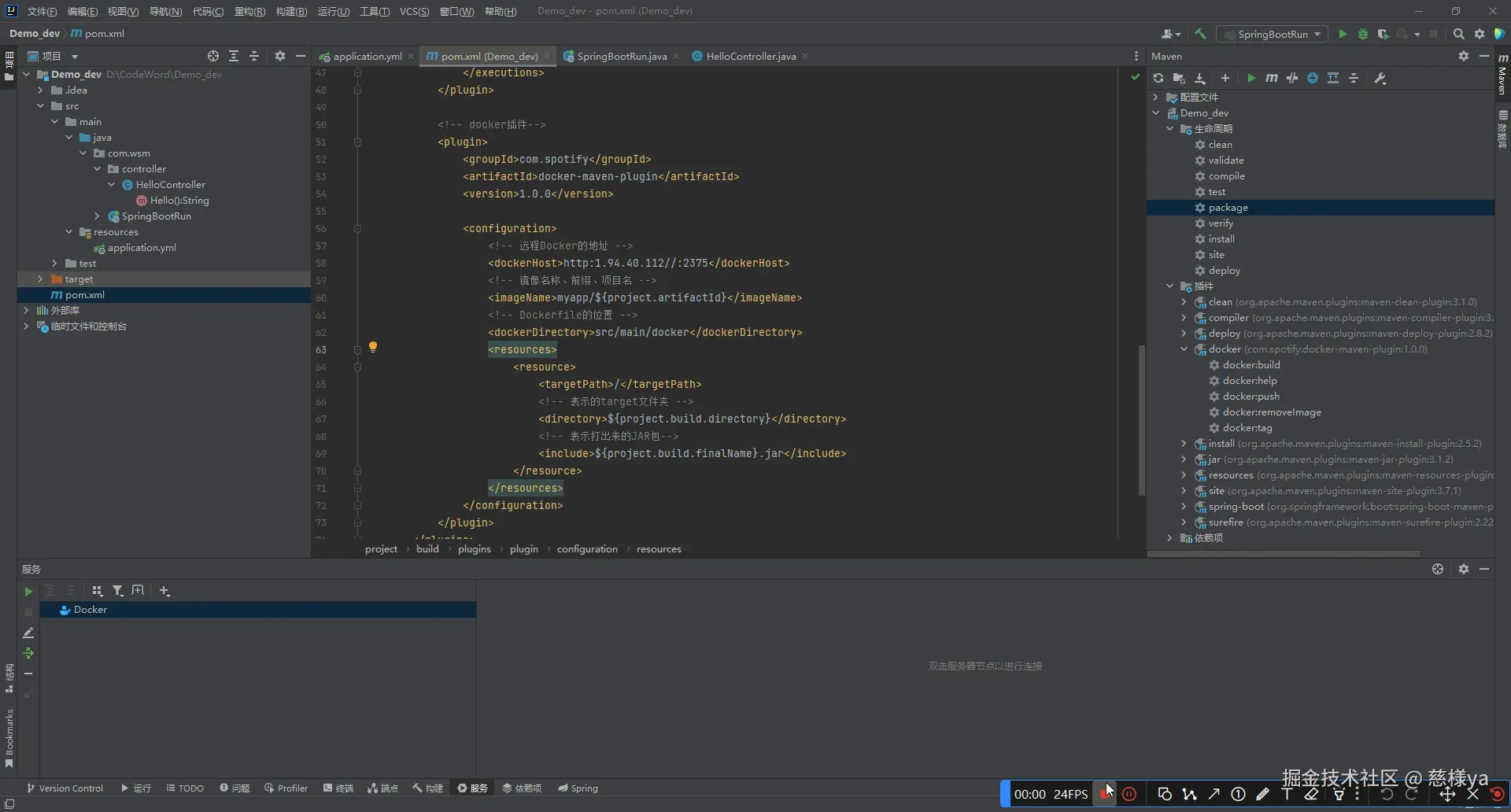1511x812 pixels.
Task: Run Maven build with green arrow
Action: click(1251, 78)
